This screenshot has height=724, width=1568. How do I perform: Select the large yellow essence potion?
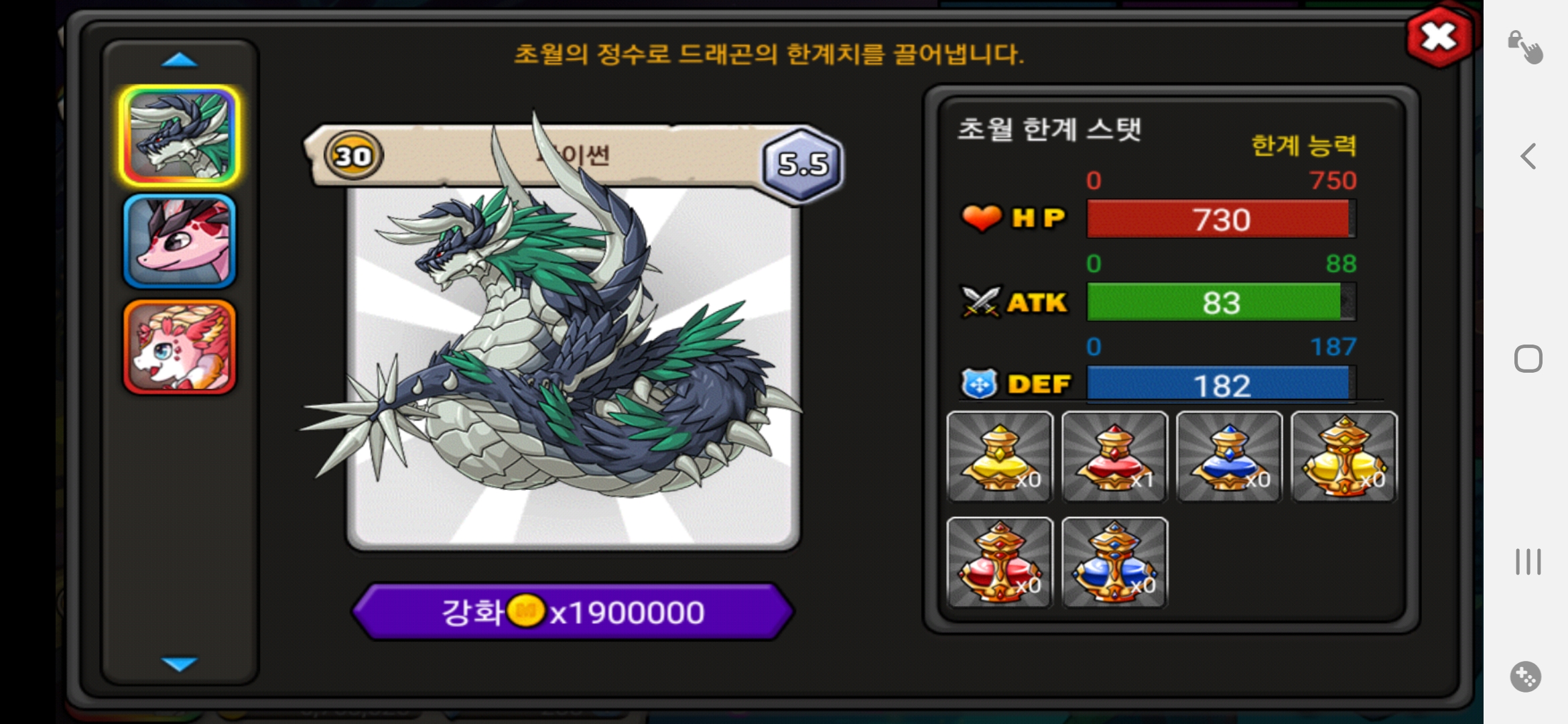coord(1344,456)
